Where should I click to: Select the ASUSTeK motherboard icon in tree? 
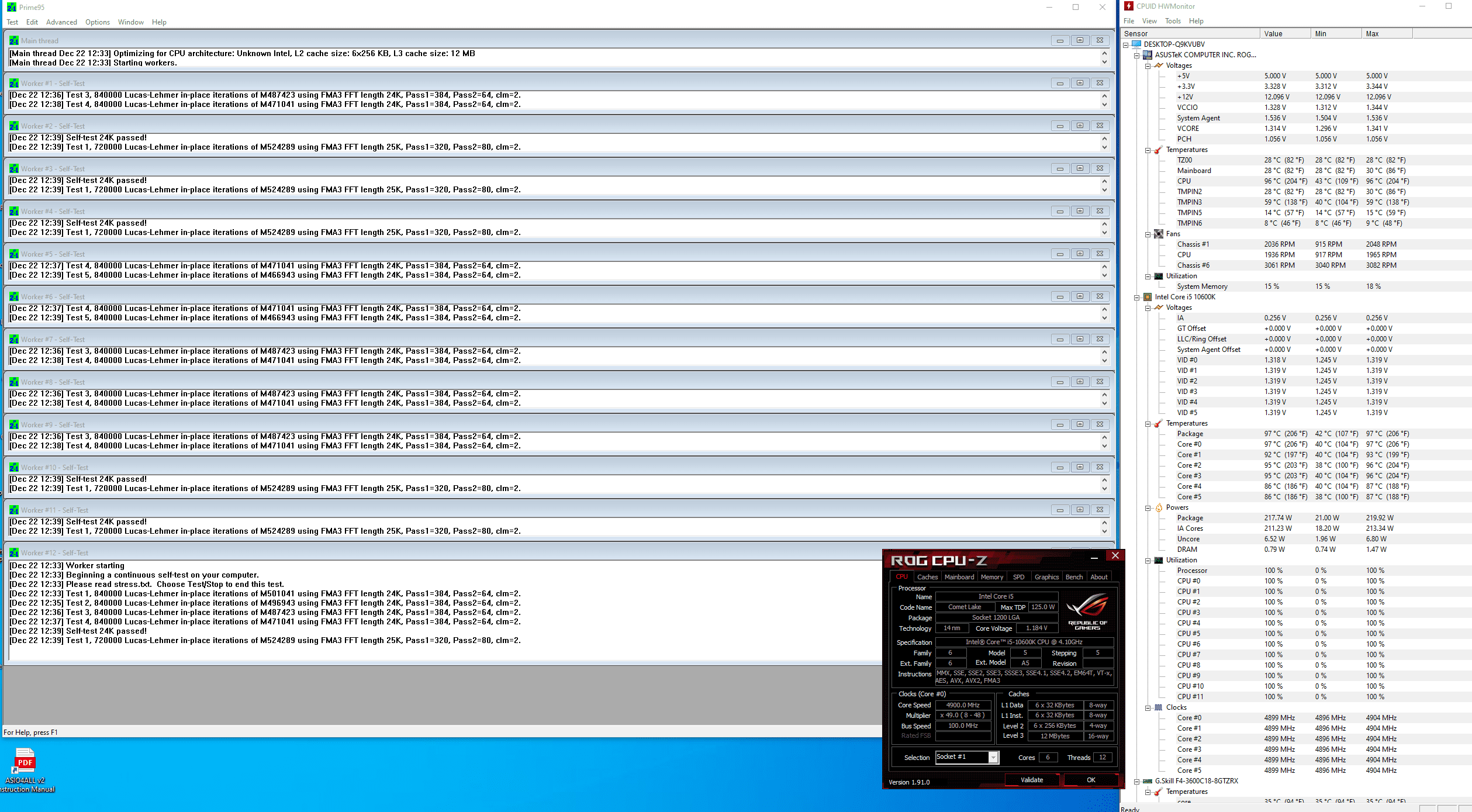point(1148,55)
